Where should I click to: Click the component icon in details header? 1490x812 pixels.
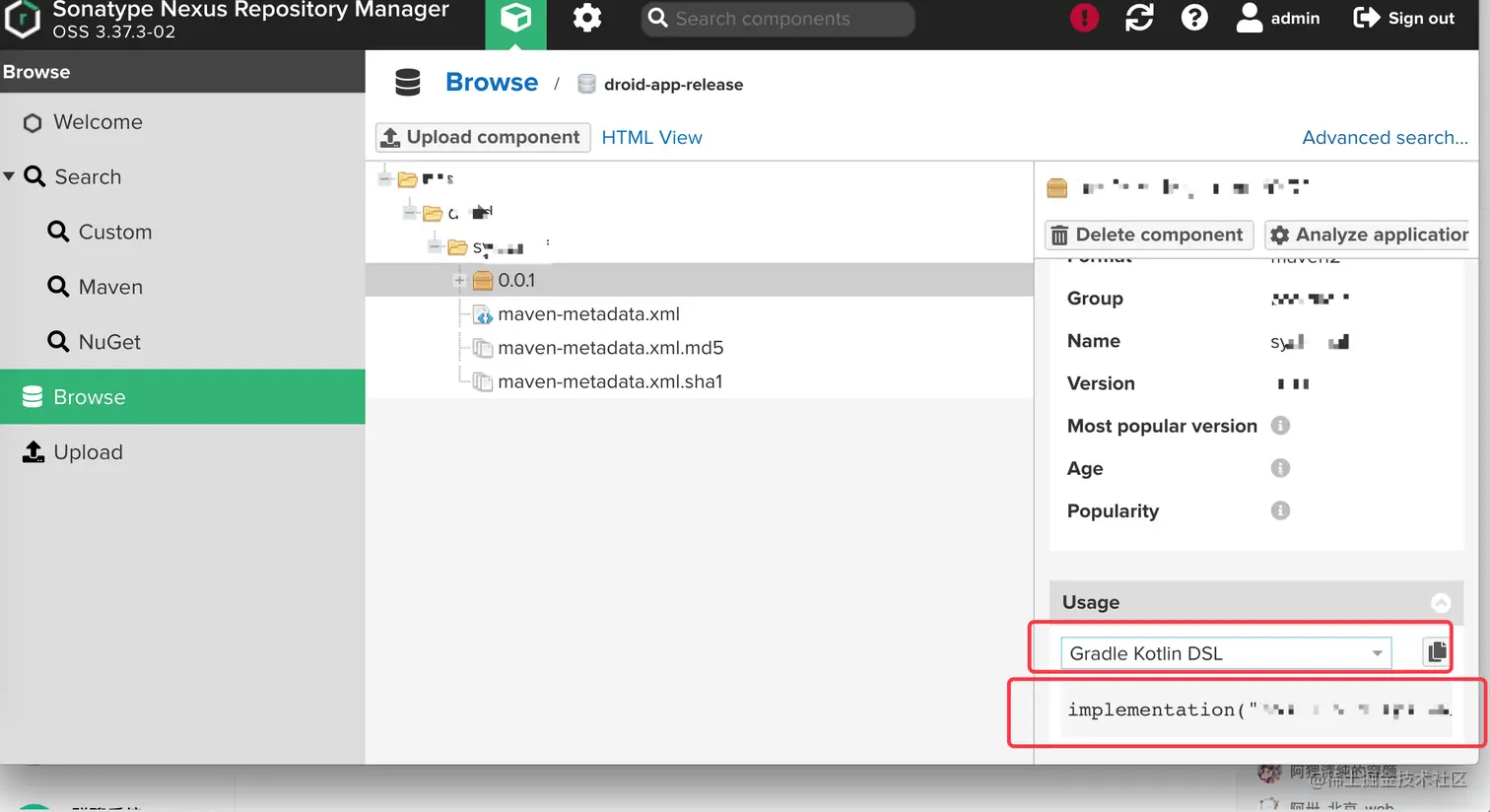pyautogui.click(x=1057, y=187)
